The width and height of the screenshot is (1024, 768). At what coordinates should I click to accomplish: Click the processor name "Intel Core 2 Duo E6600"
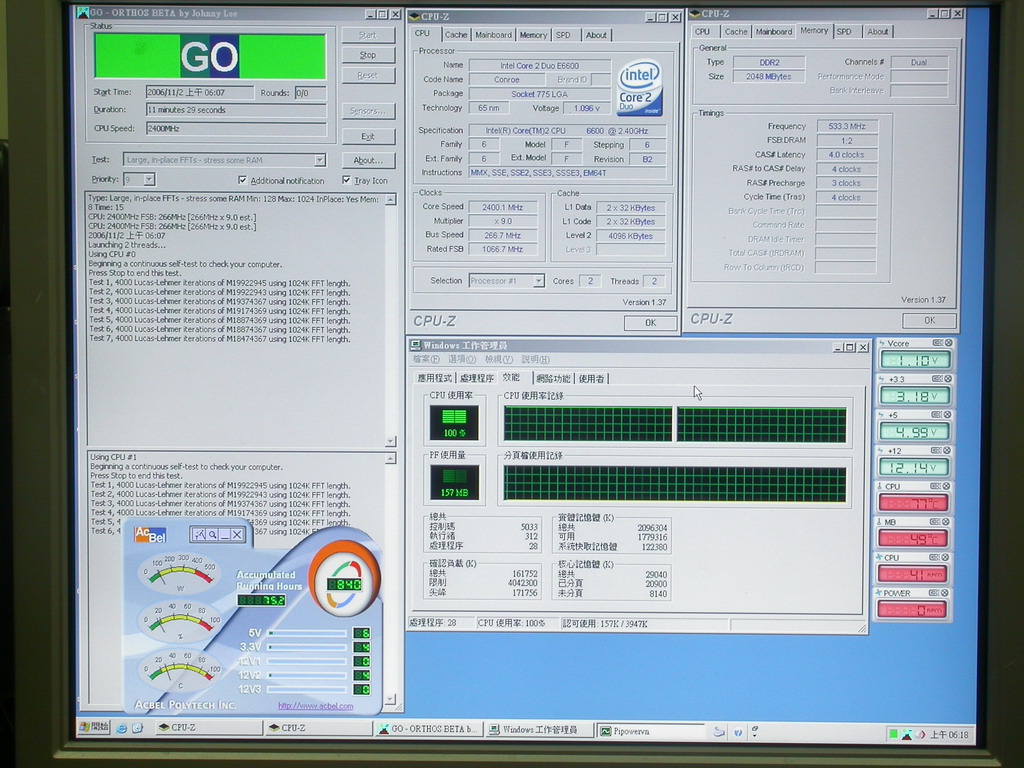pyautogui.click(x=539, y=65)
